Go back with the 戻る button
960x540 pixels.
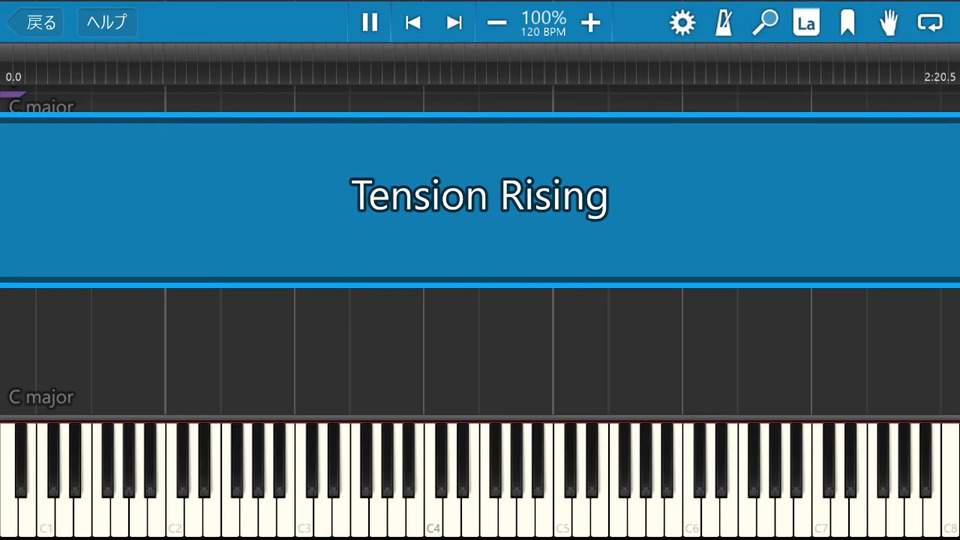pos(36,23)
